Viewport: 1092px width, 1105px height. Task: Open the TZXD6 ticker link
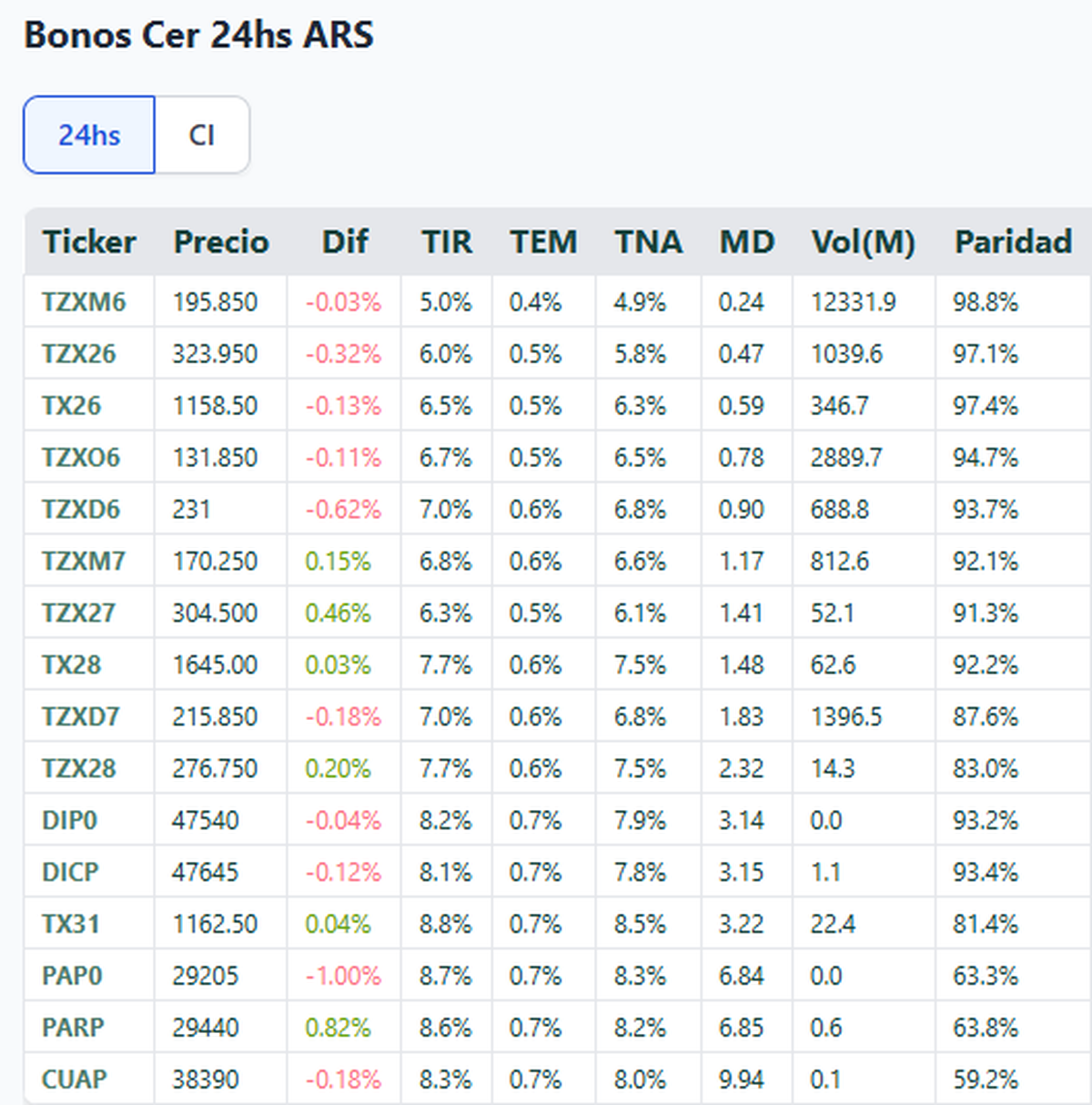pos(81,510)
